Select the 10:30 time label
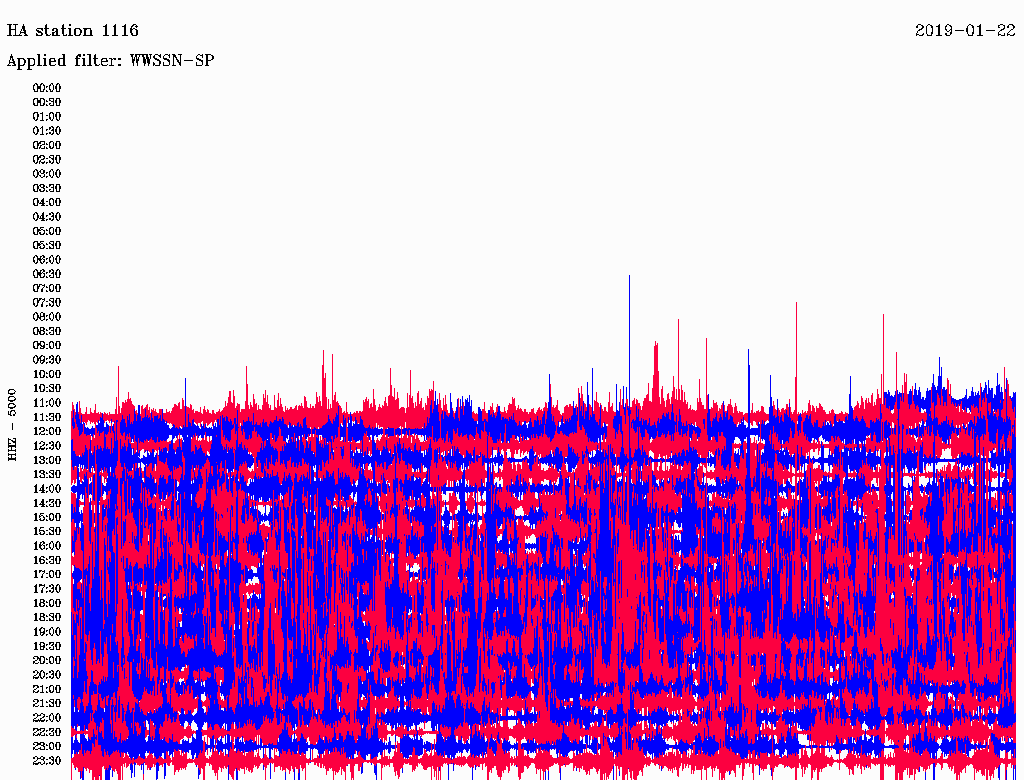Screen dimensions: 1024x780 click(x=47, y=389)
